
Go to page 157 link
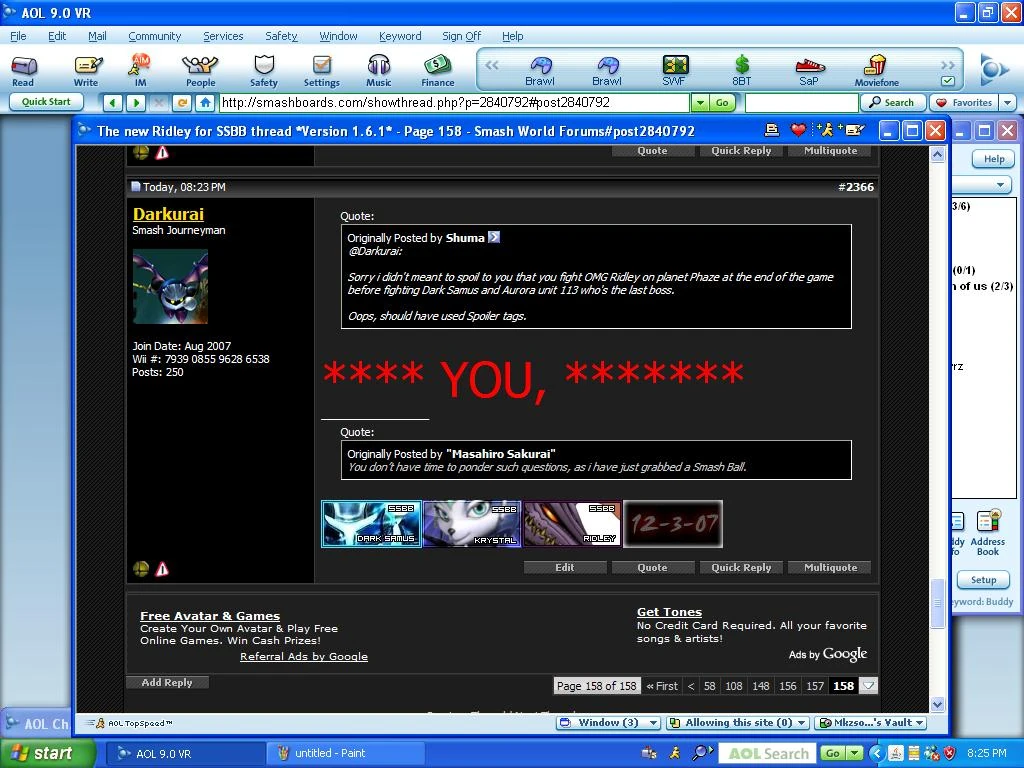[815, 686]
